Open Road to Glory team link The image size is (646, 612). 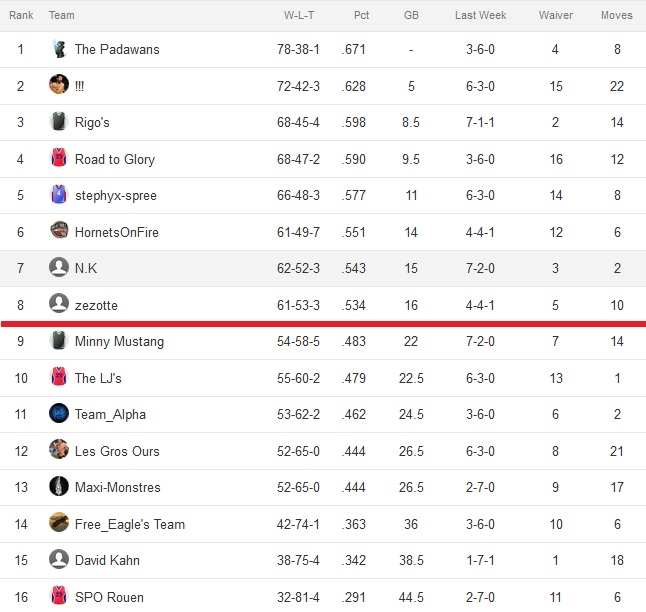pyautogui.click(x=115, y=159)
